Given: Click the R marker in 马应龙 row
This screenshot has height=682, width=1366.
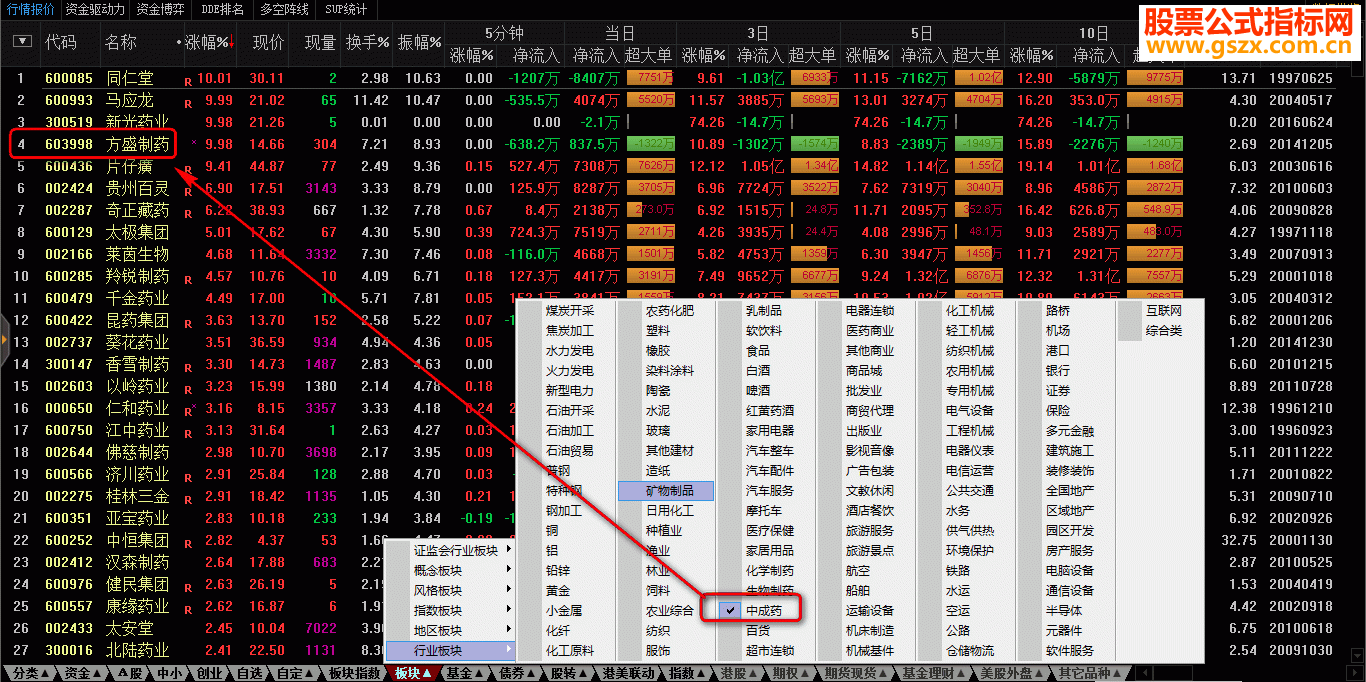Looking at the screenshot, I should [x=187, y=102].
